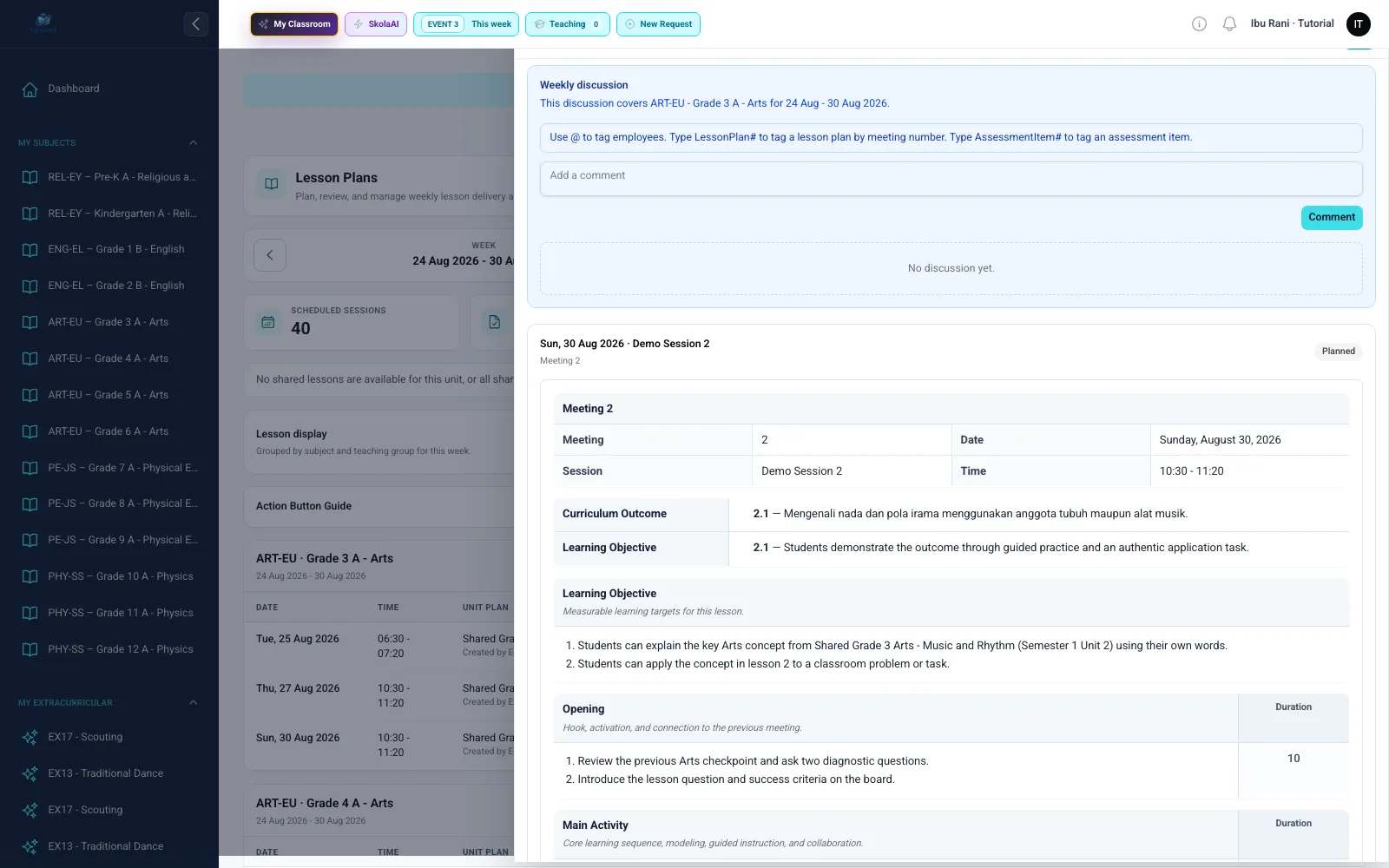Click the book icon for ENG-EL Grade 2 B
1389x868 pixels.
click(30, 286)
